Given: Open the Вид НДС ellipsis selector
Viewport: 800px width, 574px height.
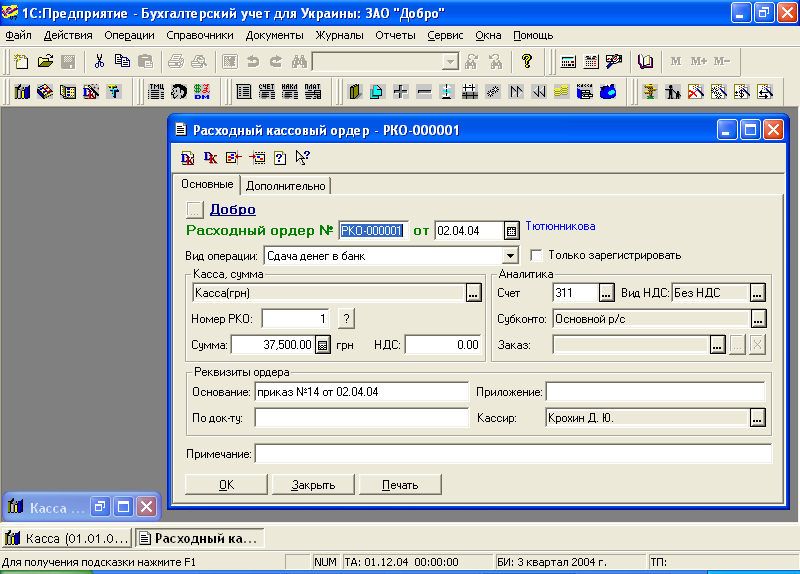Looking at the screenshot, I should pos(758,293).
